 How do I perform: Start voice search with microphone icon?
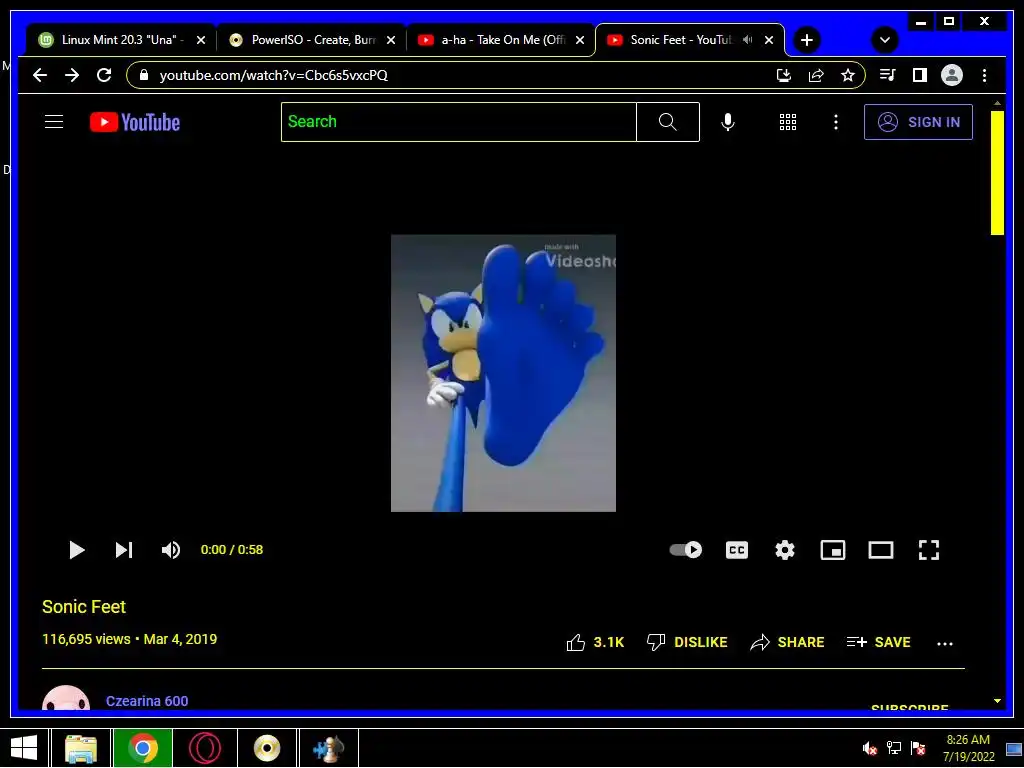(728, 122)
